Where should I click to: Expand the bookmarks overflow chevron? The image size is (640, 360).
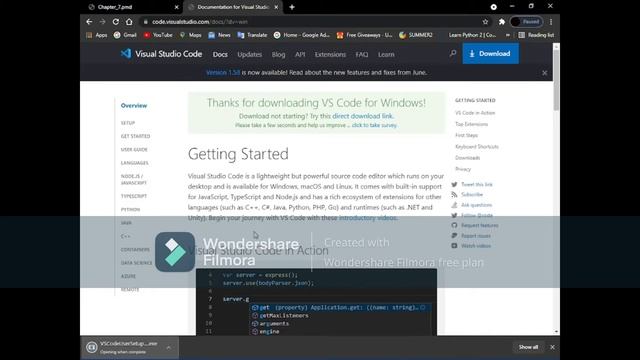point(508,35)
